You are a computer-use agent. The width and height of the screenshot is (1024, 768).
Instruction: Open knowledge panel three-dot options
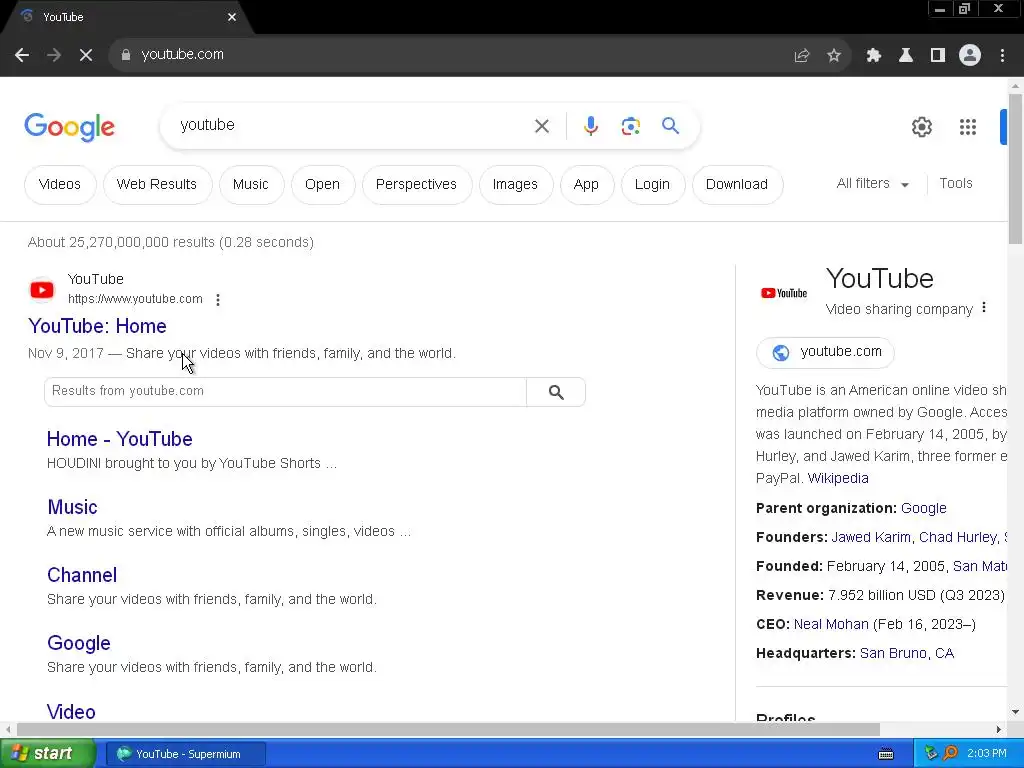pos(984,308)
